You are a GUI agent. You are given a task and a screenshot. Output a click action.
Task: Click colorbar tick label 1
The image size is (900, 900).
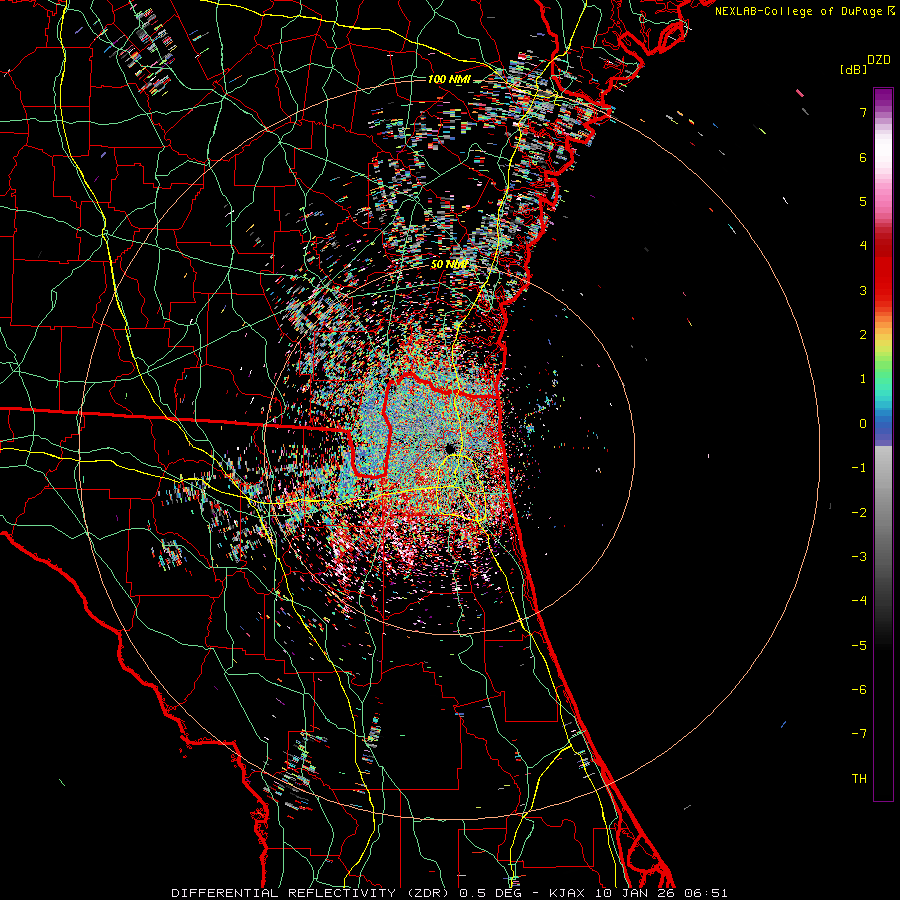tap(863, 379)
